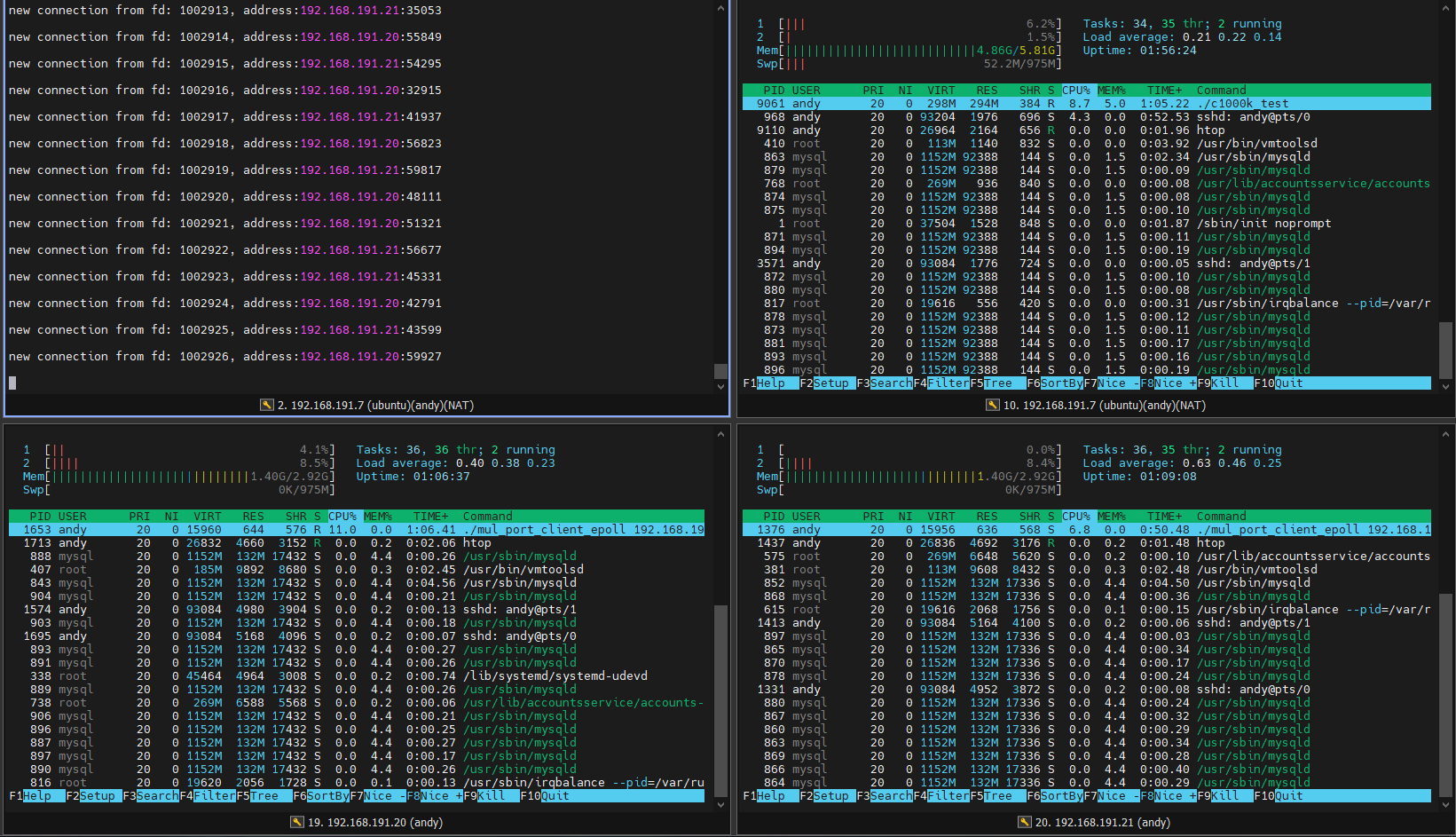This screenshot has height=837, width=1456.
Task: Click Nice + in the bottom-right htop footer
Action: point(1175,796)
